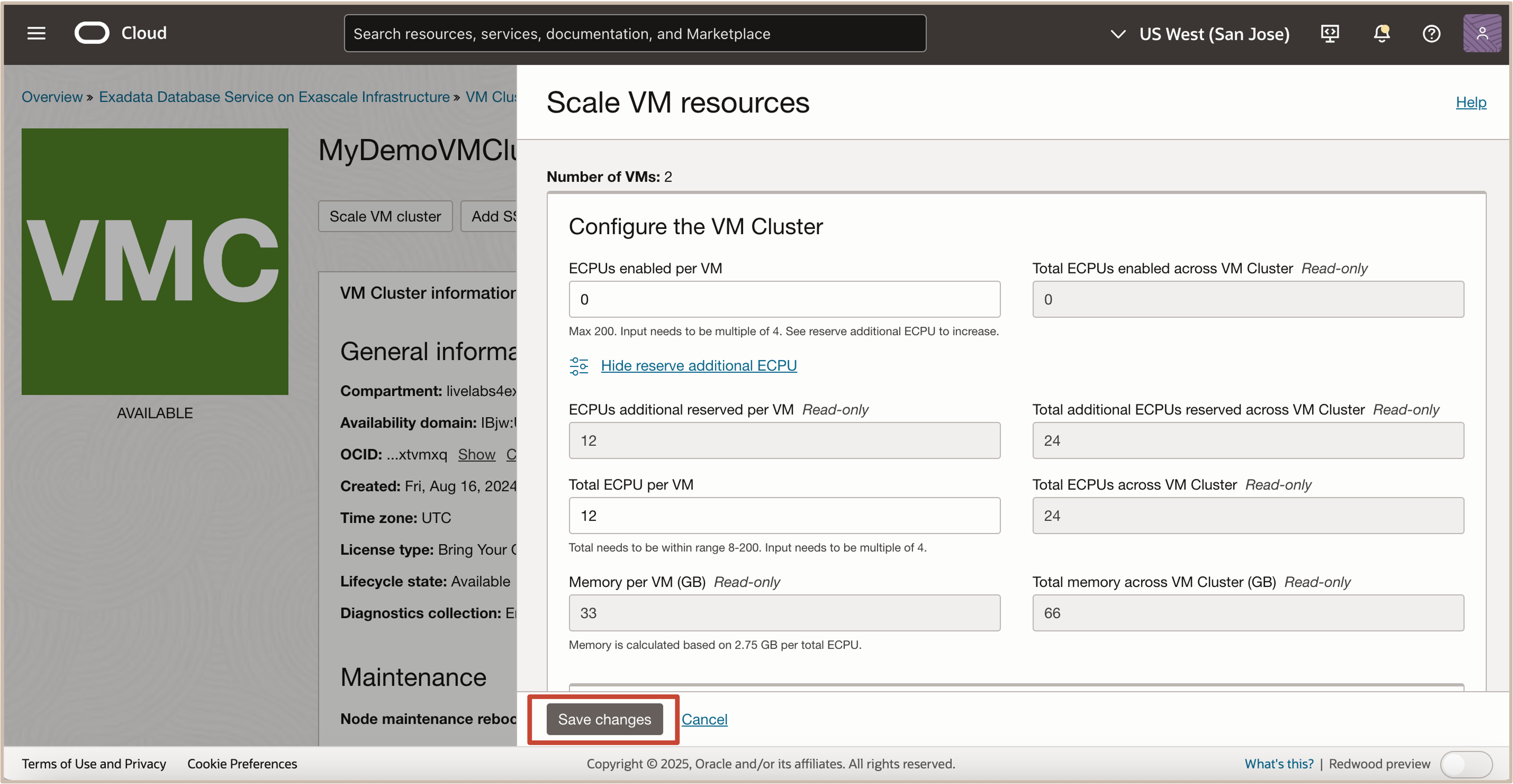Screen dimensions: 1513x784
Task: Click the green VMC cluster thumbnail
Action: pyautogui.click(x=154, y=261)
